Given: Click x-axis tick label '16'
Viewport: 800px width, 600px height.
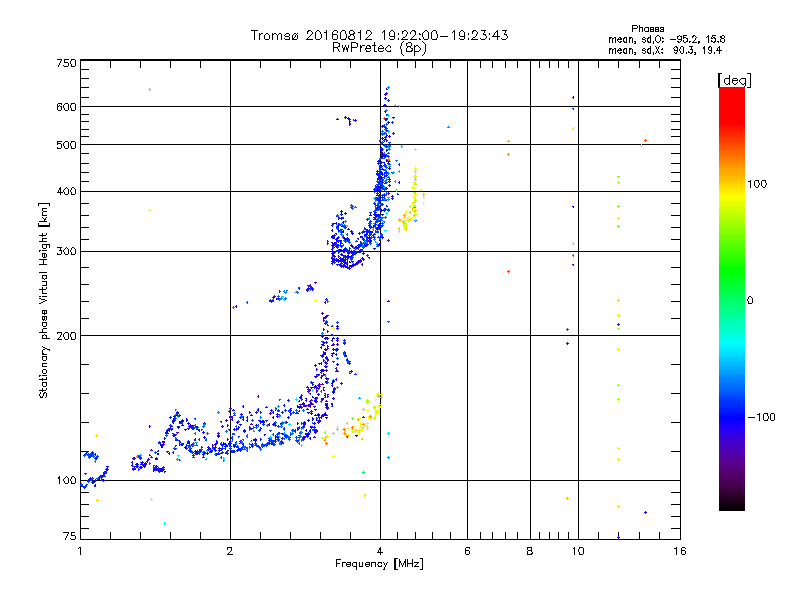Looking at the screenshot, I should (680, 551).
